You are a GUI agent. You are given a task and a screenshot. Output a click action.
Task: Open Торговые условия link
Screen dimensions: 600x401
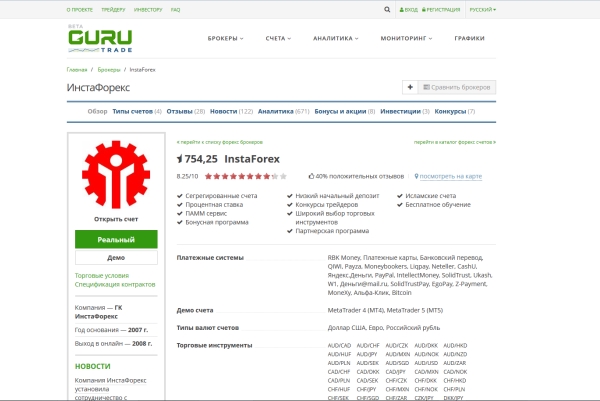(102, 275)
